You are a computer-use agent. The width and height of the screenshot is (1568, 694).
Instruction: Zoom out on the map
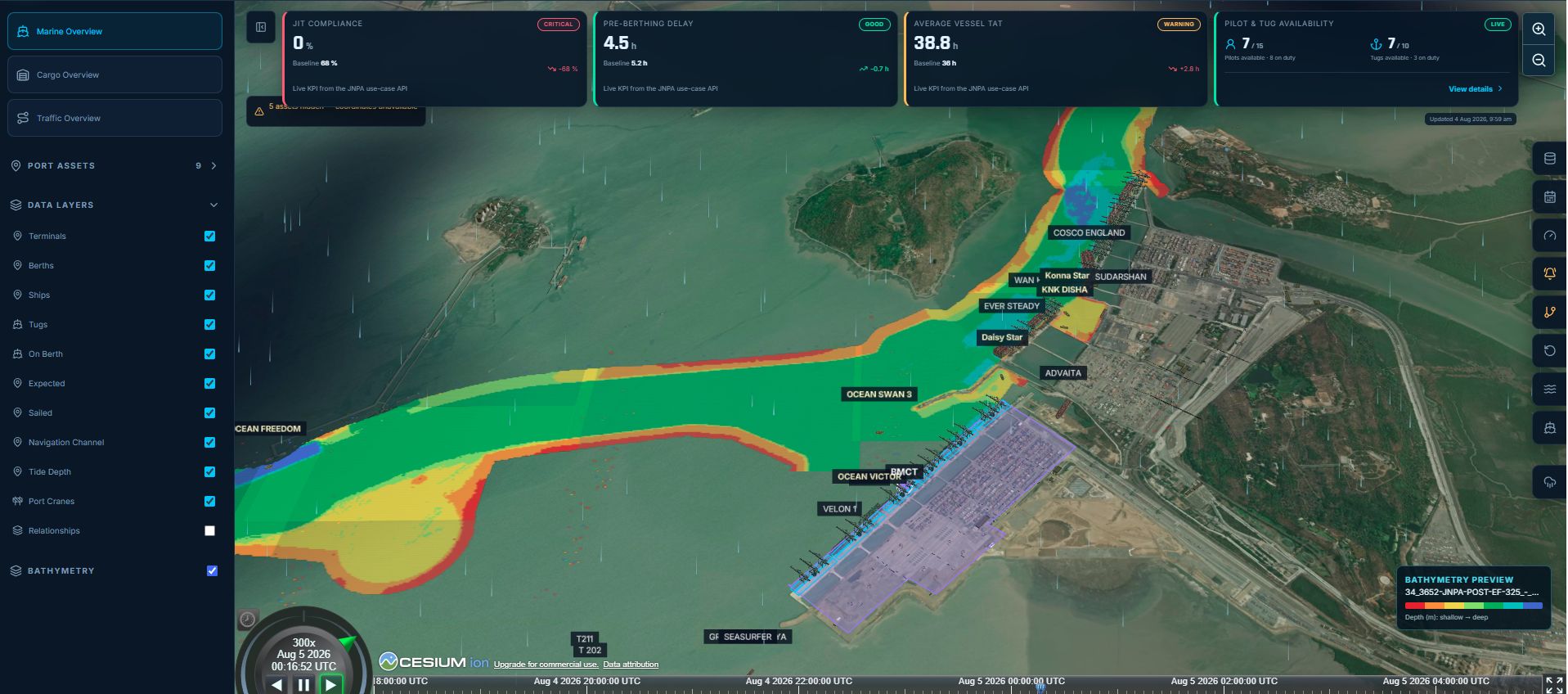point(1539,61)
